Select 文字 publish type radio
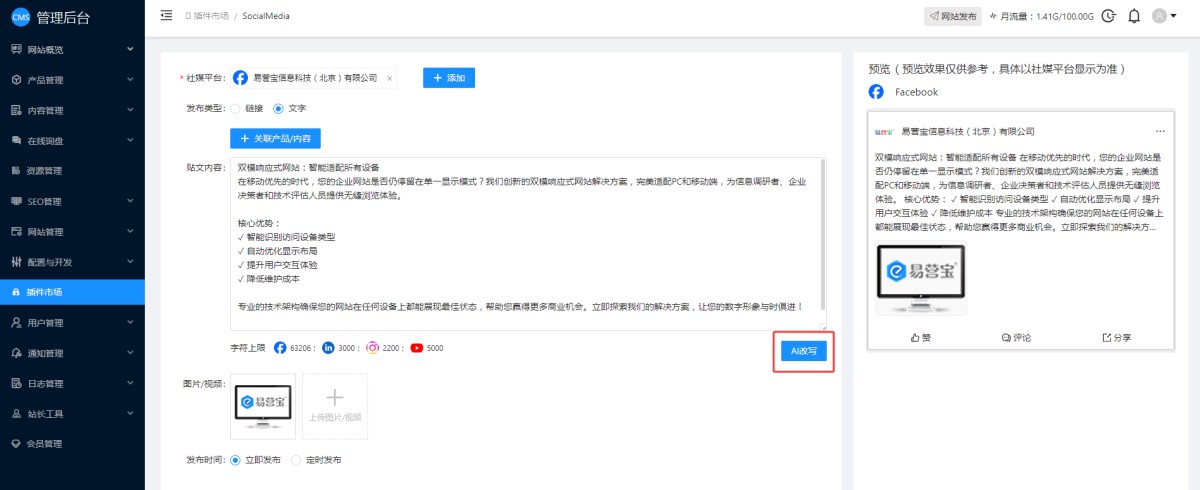The height and width of the screenshot is (490, 1200). click(x=278, y=108)
